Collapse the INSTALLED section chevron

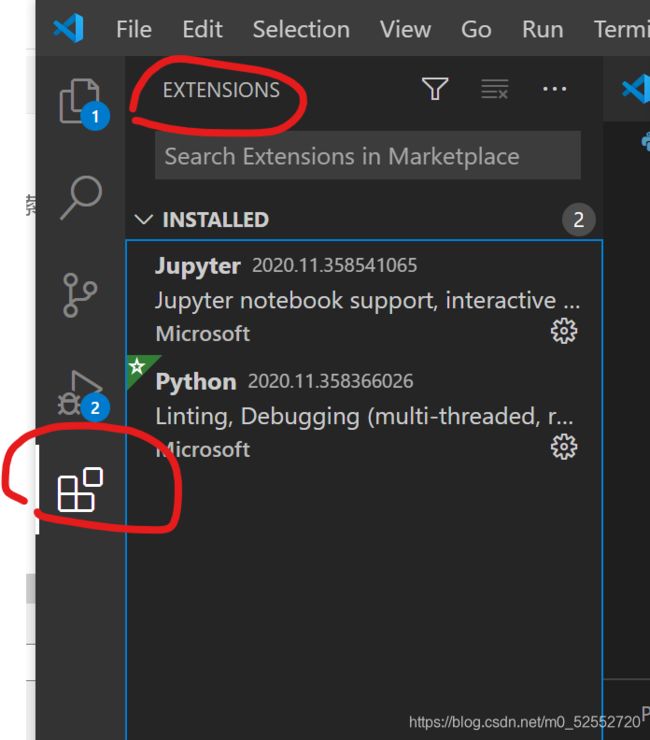point(144,219)
